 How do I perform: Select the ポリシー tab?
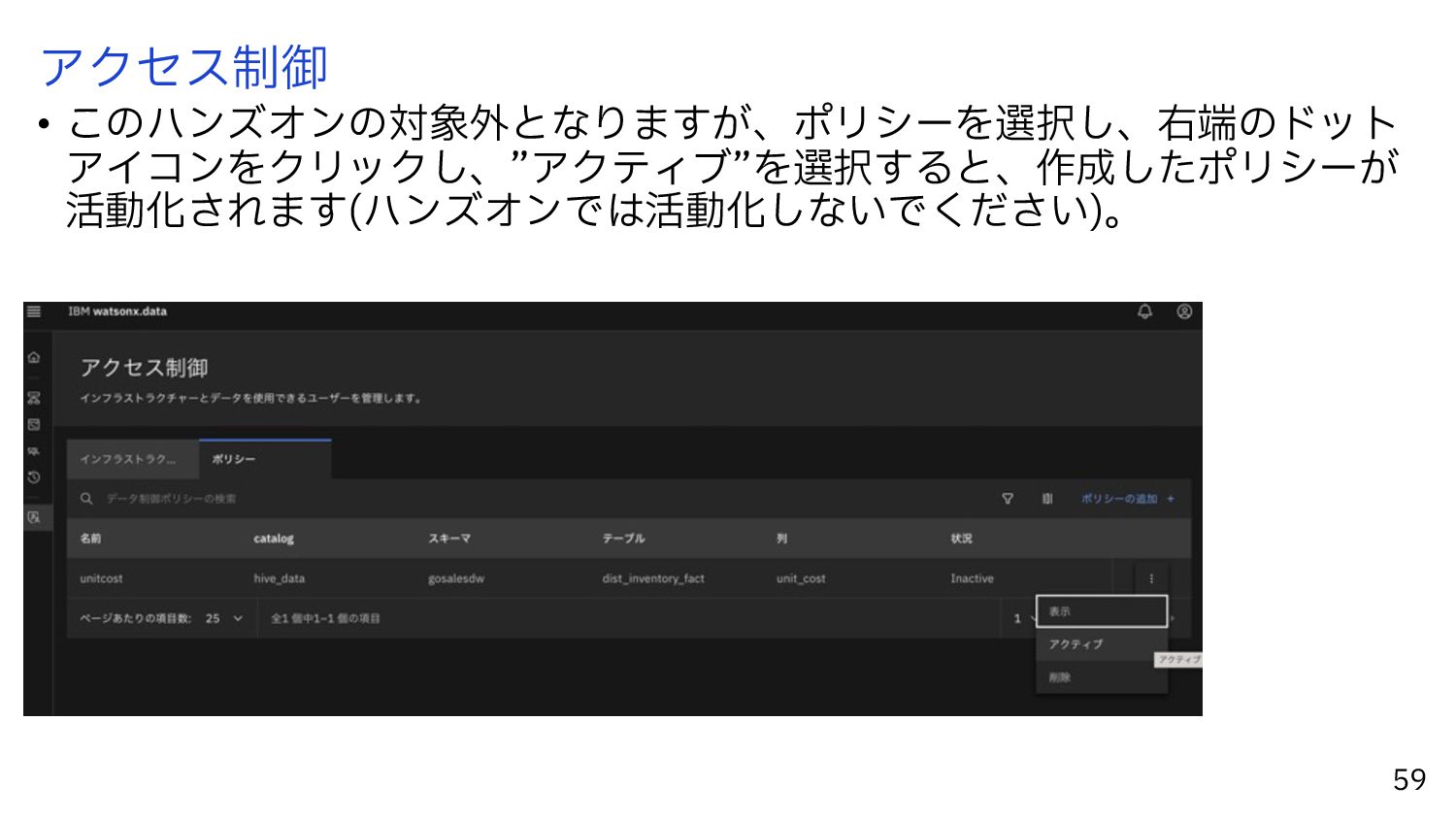click(x=265, y=459)
